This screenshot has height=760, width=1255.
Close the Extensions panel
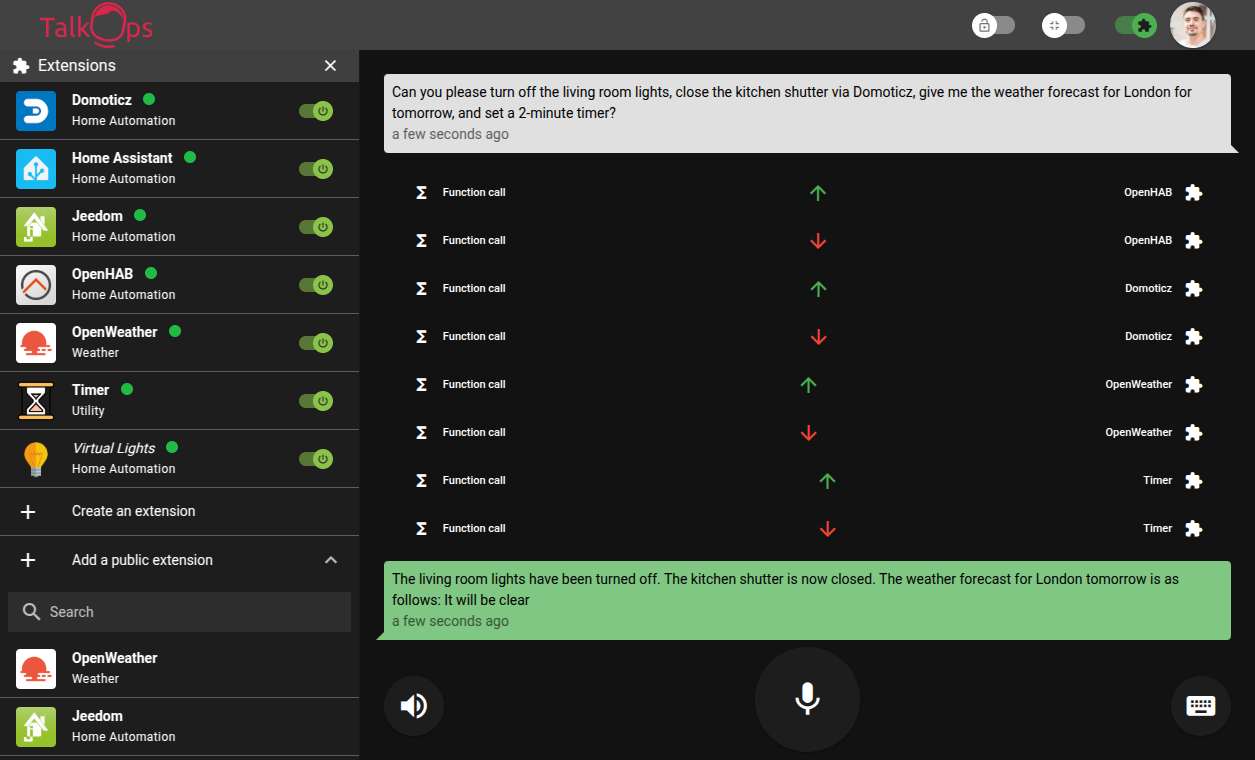[x=330, y=66]
